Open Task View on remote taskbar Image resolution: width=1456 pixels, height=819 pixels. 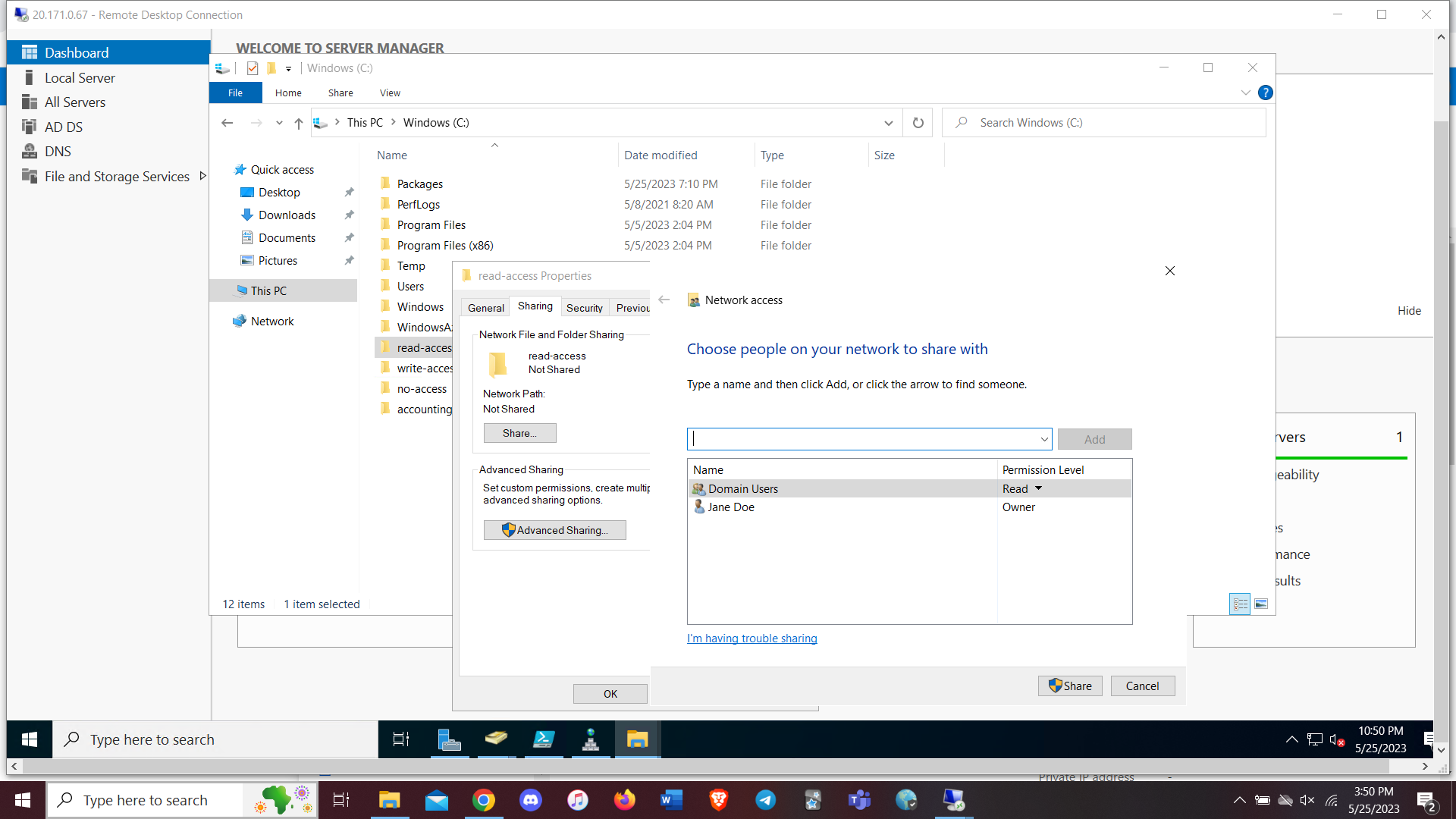pyautogui.click(x=400, y=739)
